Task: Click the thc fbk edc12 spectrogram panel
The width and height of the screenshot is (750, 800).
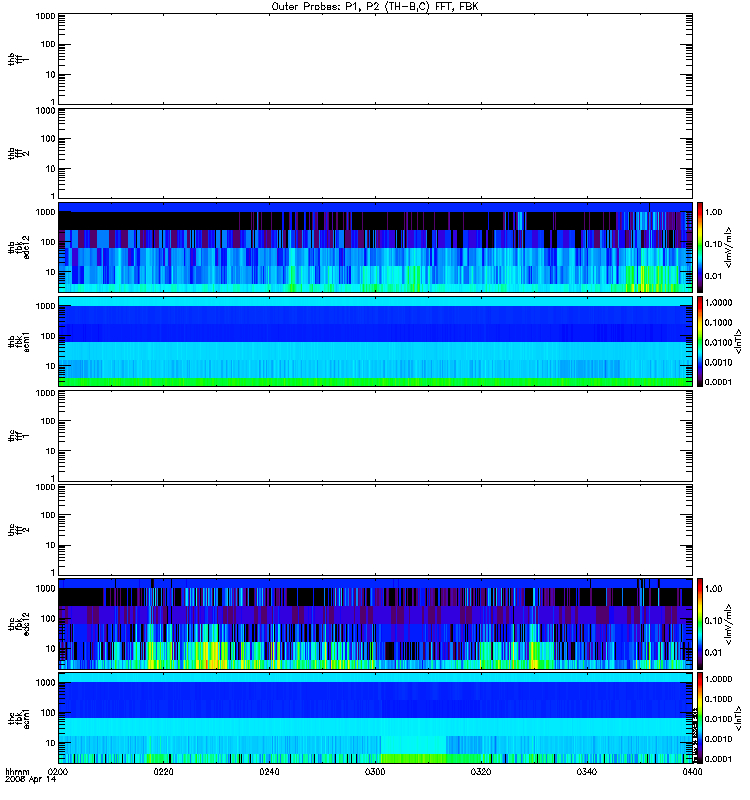Action: pyautogui.click(x=375, y=624)
